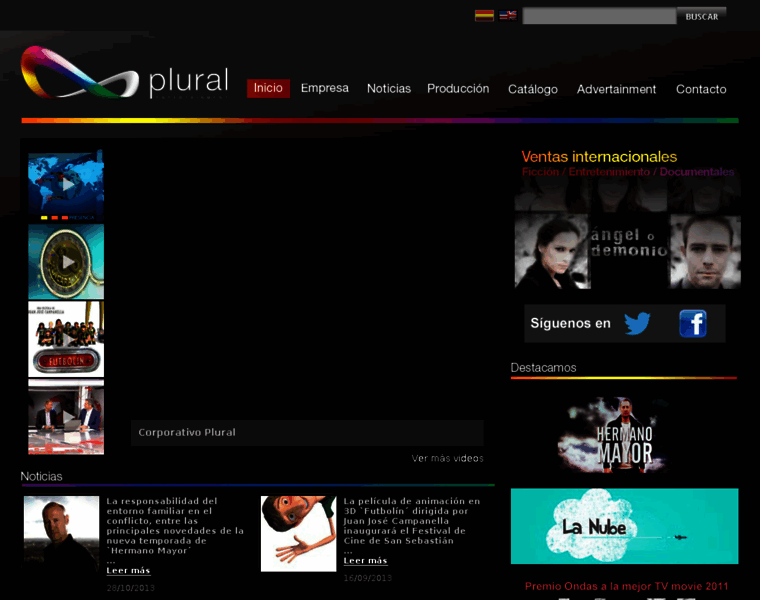Click the main video player area

[307, 284]
